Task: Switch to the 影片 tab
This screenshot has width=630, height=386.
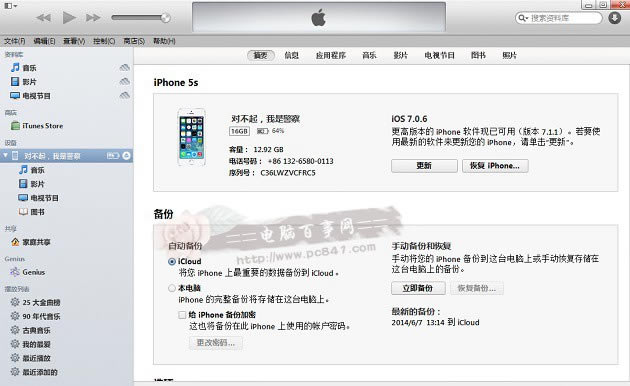Action: point(401,55)
